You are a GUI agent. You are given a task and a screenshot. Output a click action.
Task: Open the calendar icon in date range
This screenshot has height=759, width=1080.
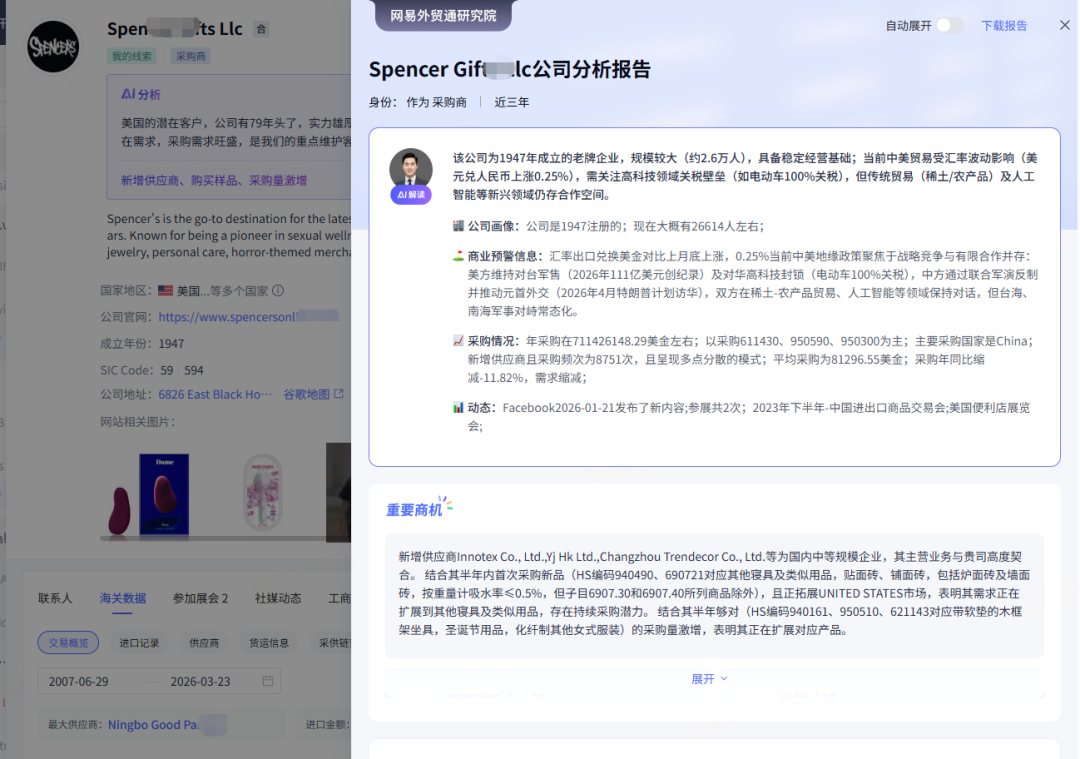click(268, 681)
